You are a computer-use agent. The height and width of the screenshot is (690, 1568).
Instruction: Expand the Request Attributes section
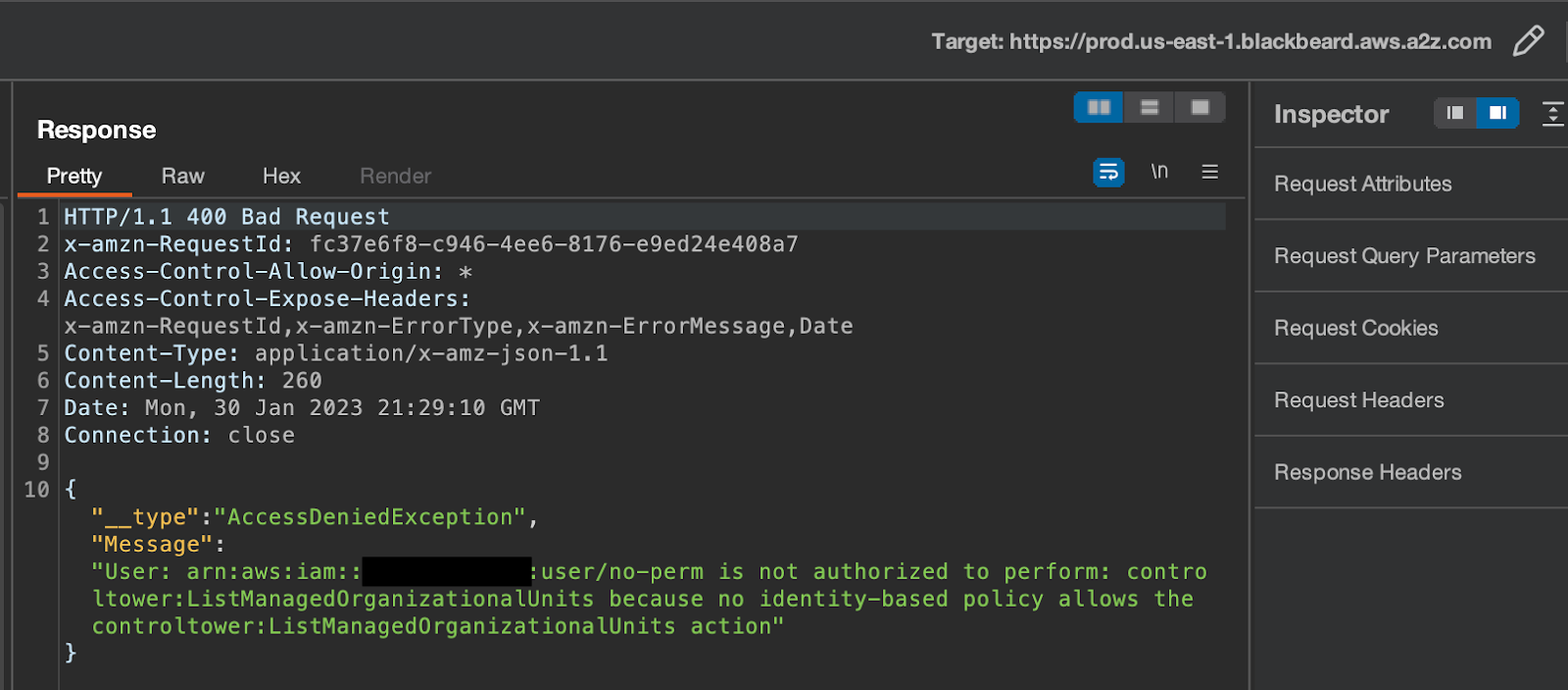(x=1363, y=184)
